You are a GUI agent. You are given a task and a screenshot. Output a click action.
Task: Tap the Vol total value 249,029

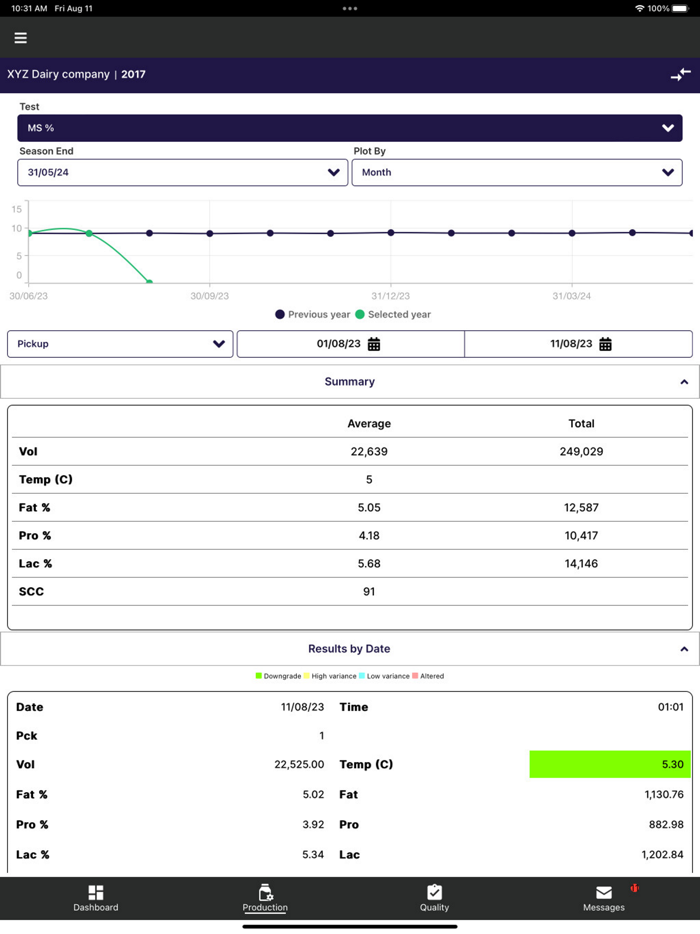tap(581, 452)
